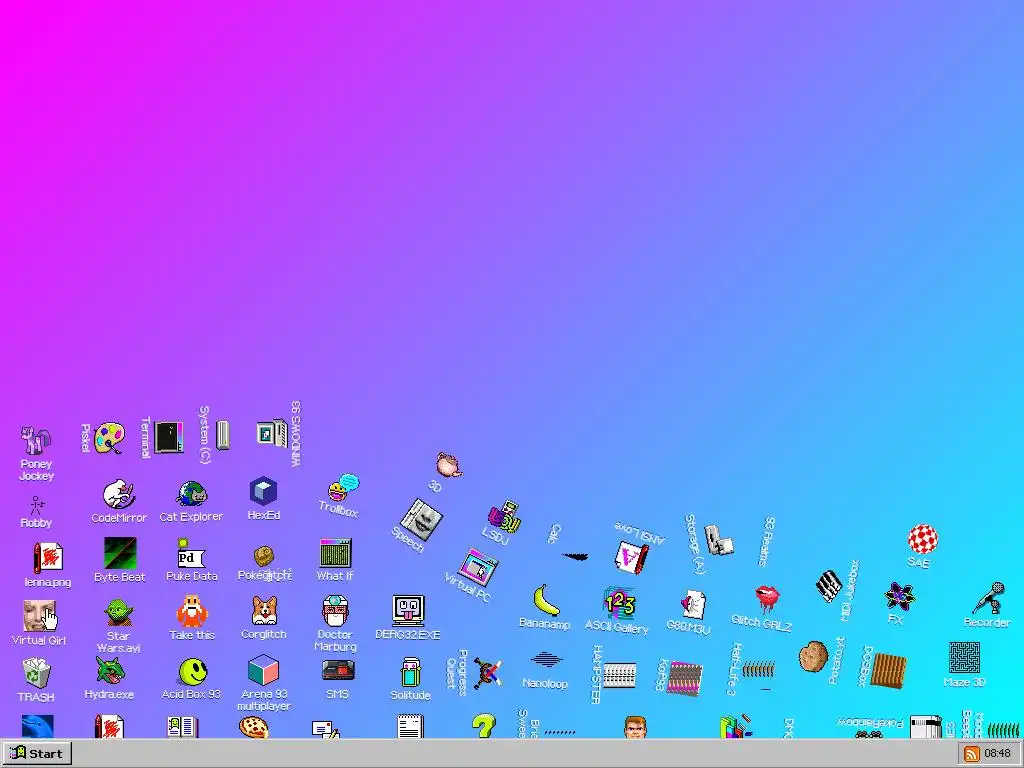Launch the Solitude icon

tap(410, 673)
